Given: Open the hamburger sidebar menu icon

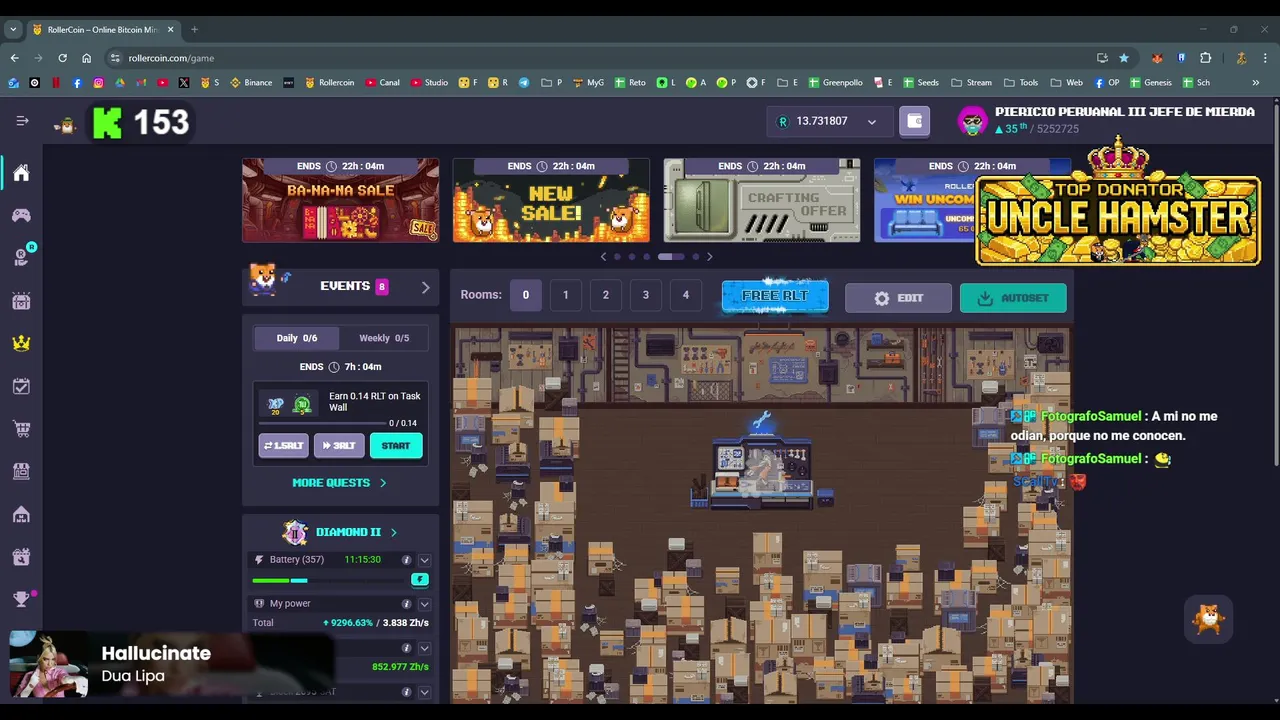Looking at the screenshot, I should click(x=22, y=121).
